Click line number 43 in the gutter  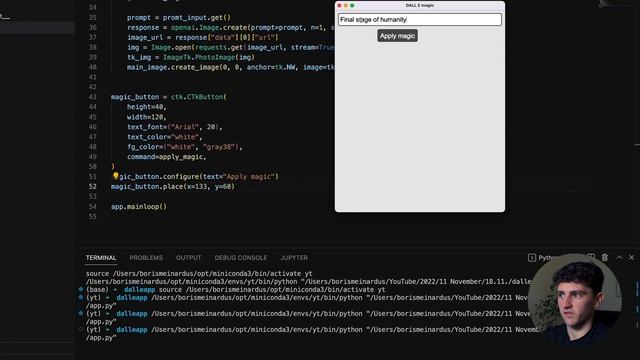point(93,97)
